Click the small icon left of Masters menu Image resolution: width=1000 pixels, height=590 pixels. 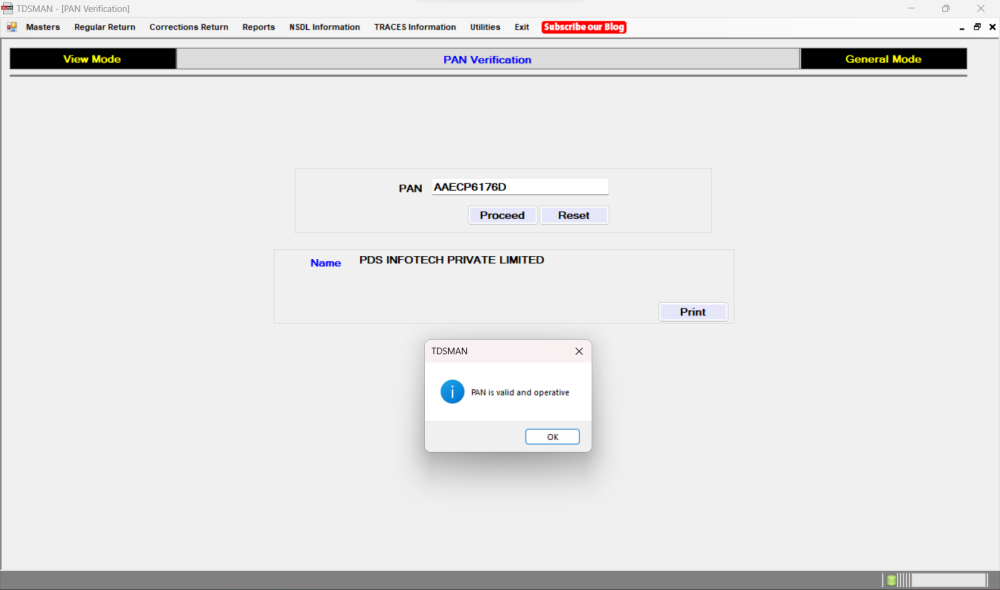11,27
